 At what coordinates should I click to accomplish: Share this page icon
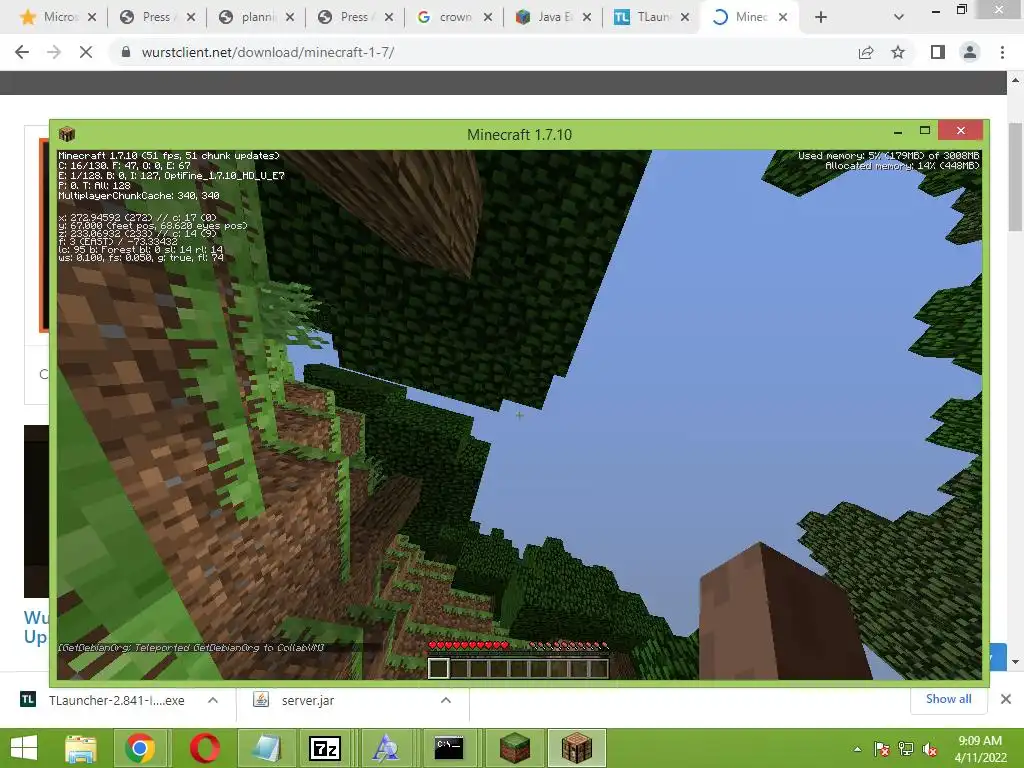tap(866, 52)
